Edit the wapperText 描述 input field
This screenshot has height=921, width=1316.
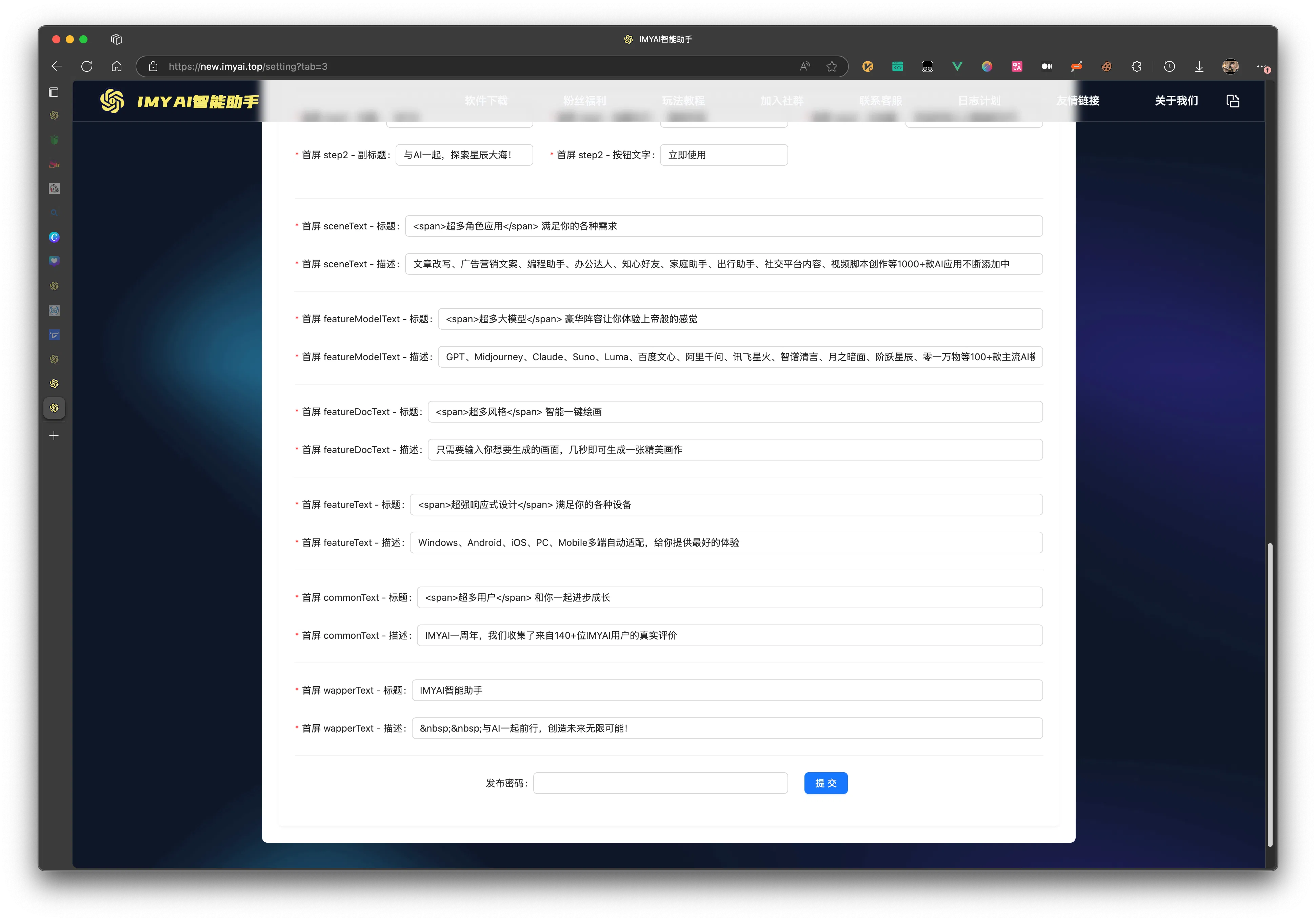[727, 728]
